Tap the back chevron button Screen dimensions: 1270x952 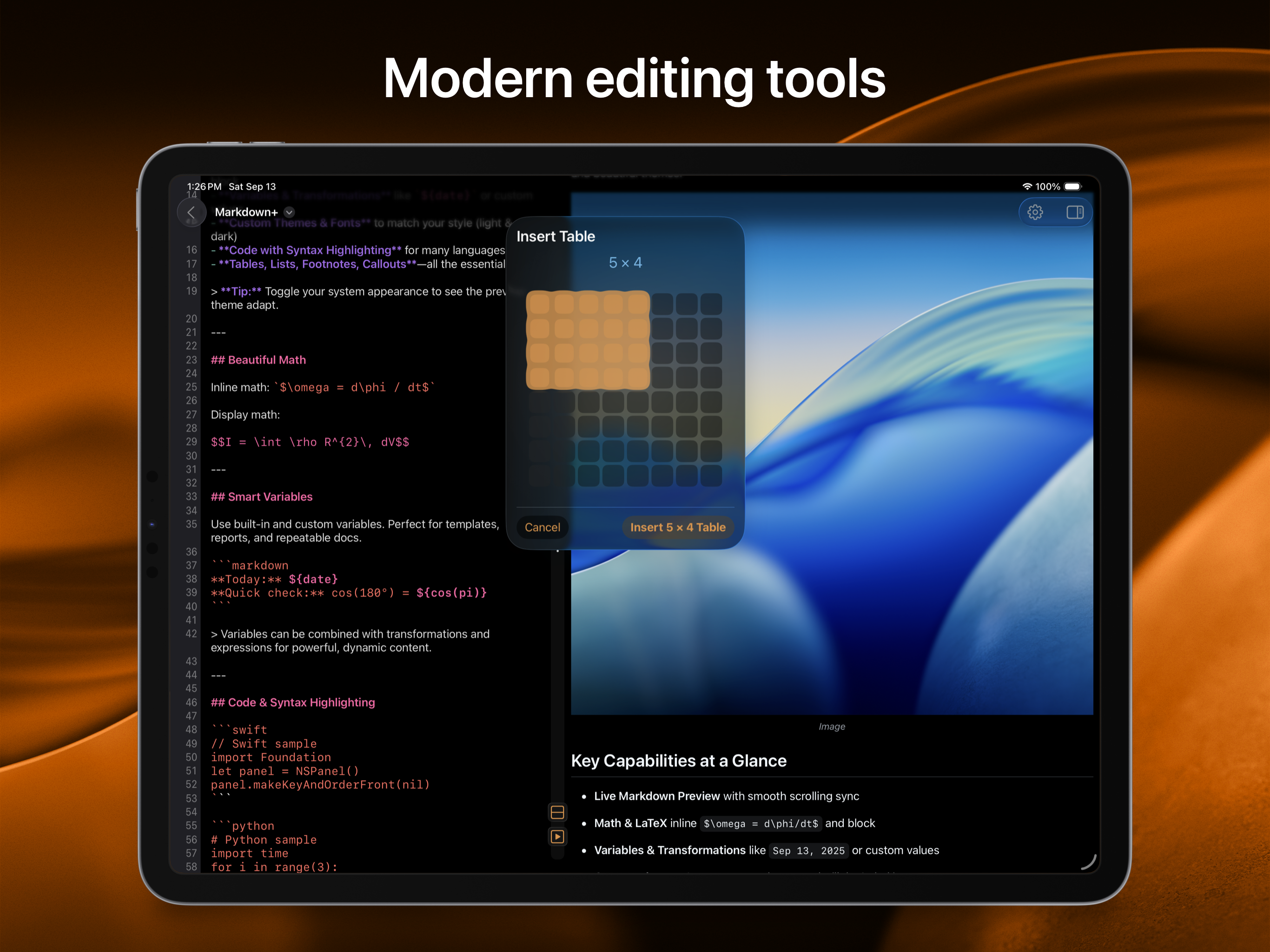(x=191, y=212)
